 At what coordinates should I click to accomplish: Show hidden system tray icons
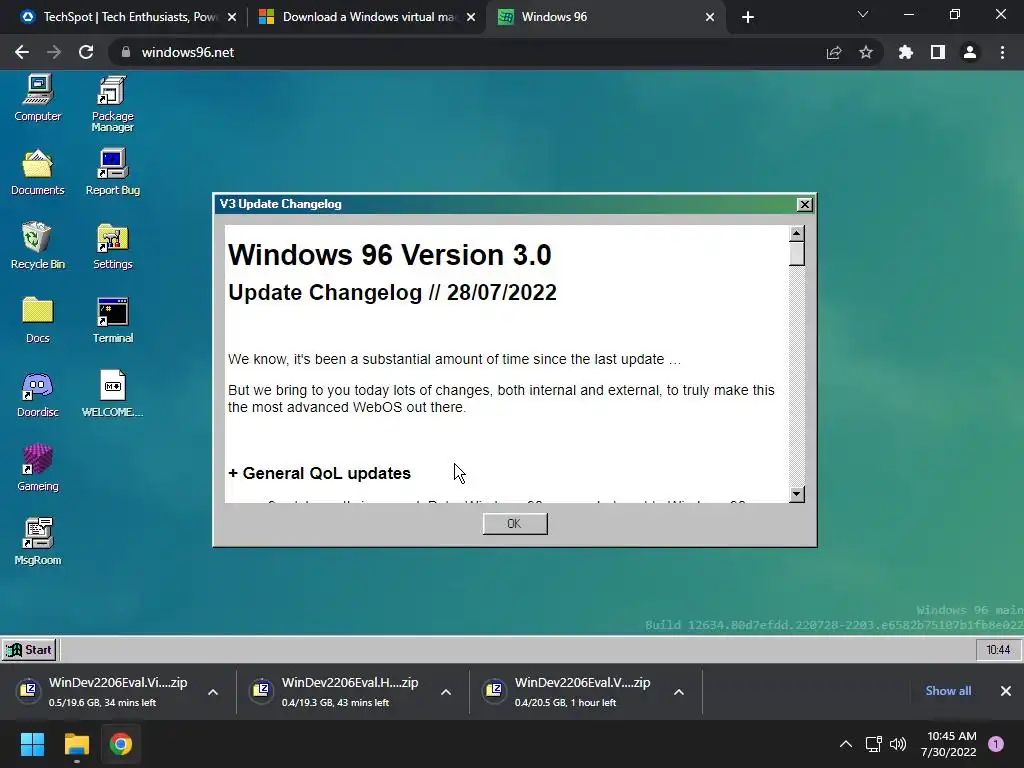coord(846,744)
